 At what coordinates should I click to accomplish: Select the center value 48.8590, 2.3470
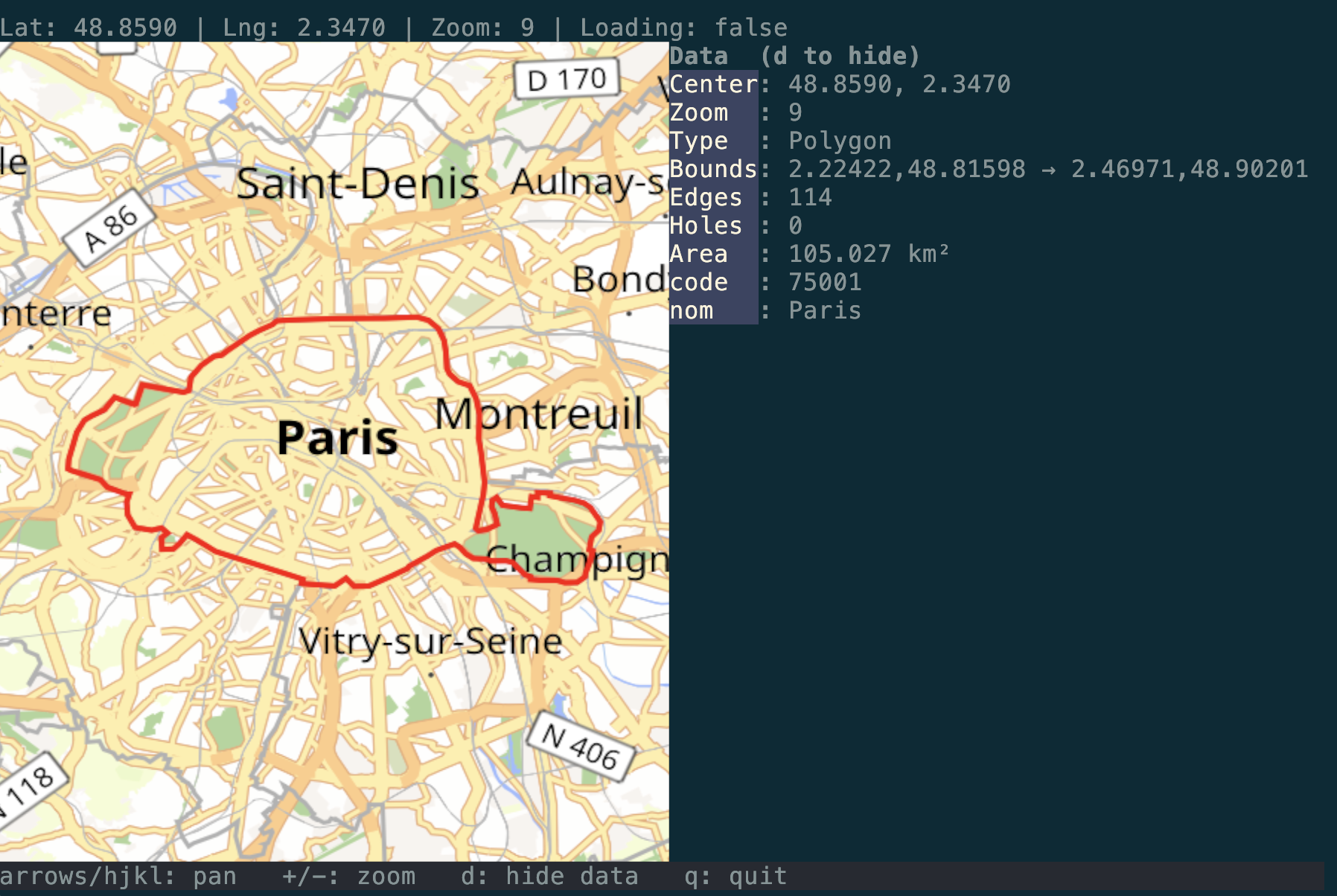point(899,84)
